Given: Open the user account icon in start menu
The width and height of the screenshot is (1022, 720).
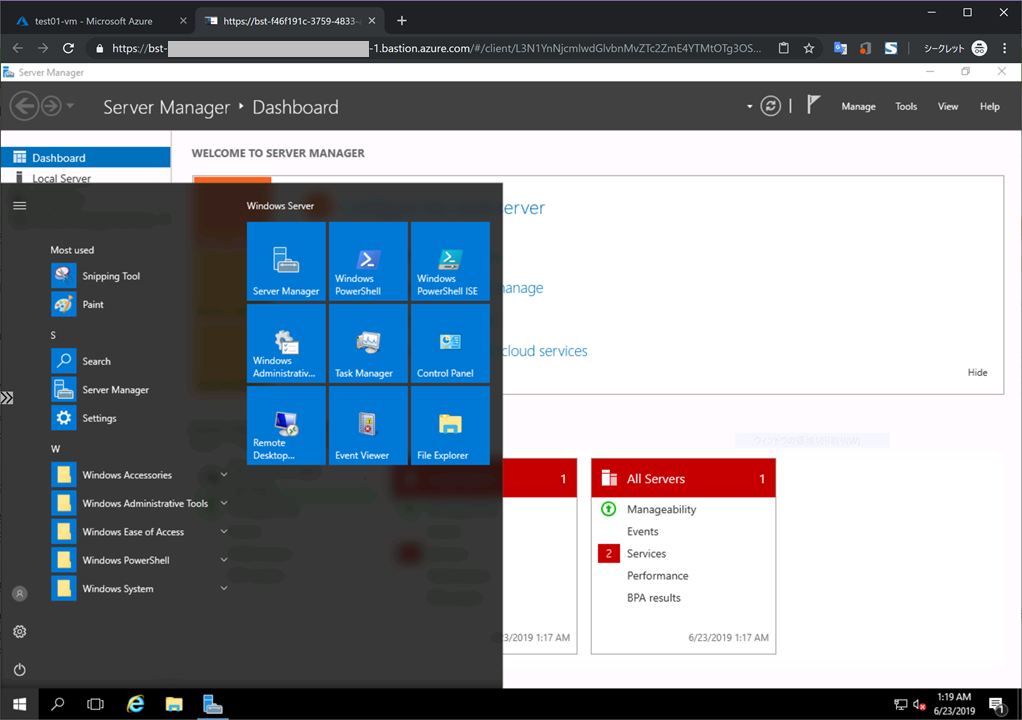Looking at the screenshot, I should (x=20, y=594).
